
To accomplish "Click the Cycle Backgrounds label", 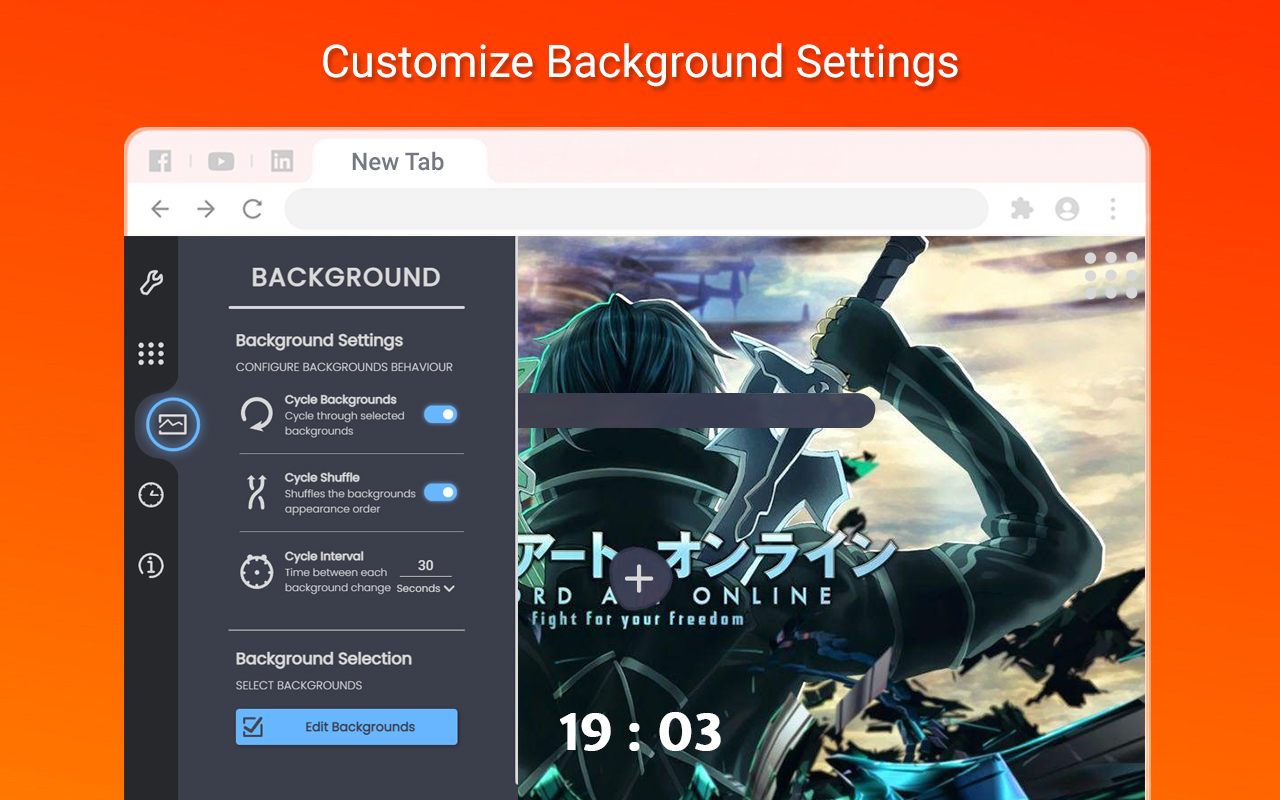I will [x=340, y=399].
